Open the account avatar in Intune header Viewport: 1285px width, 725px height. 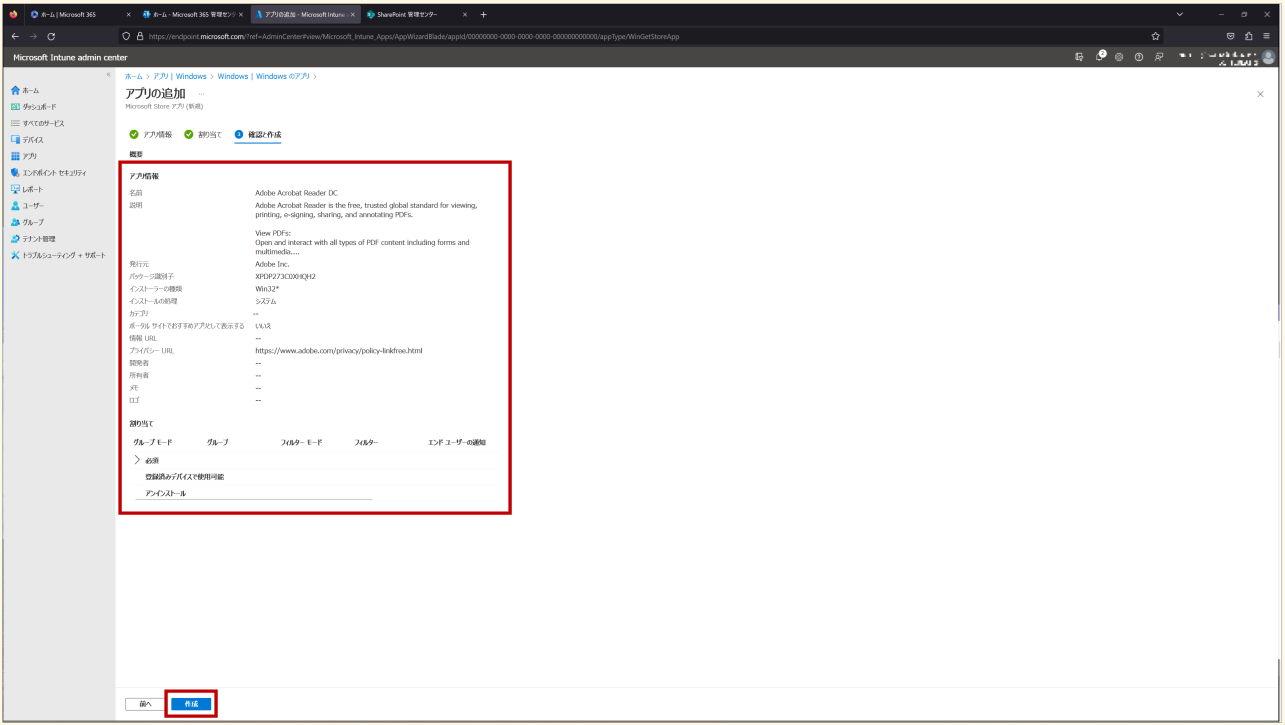click(x=1269, y=57)
